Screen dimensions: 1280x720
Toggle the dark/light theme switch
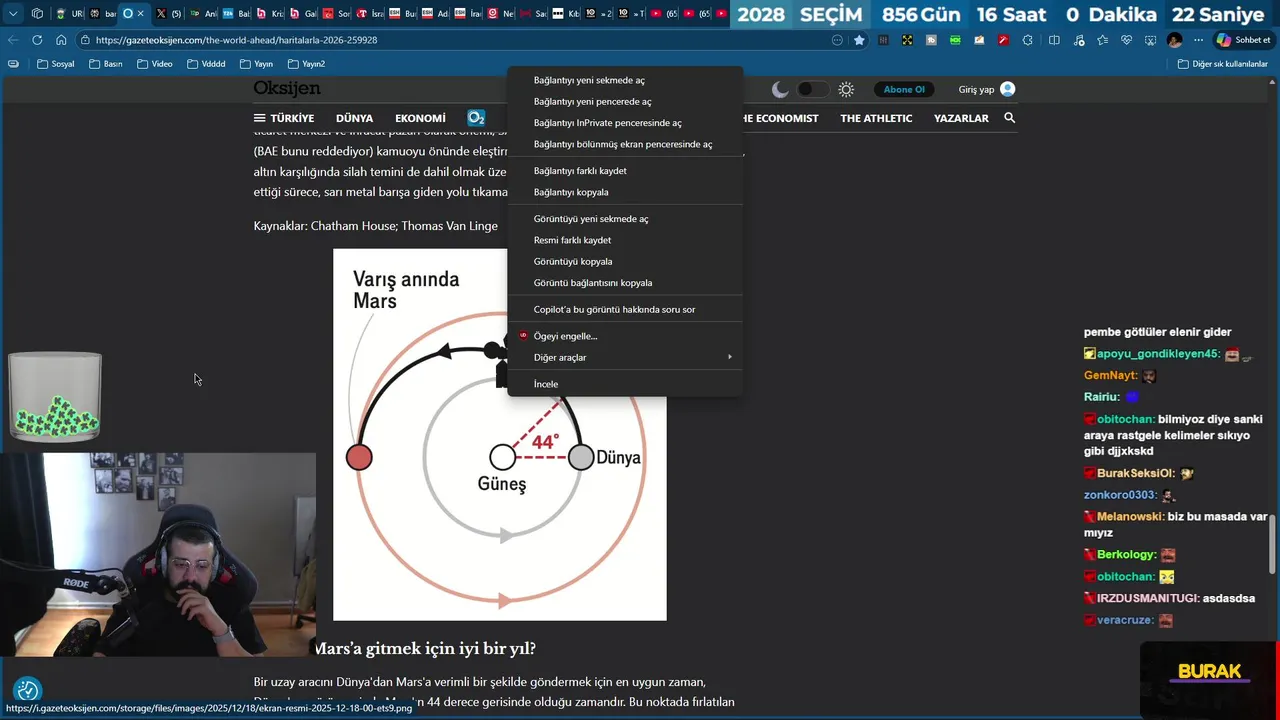813,89
